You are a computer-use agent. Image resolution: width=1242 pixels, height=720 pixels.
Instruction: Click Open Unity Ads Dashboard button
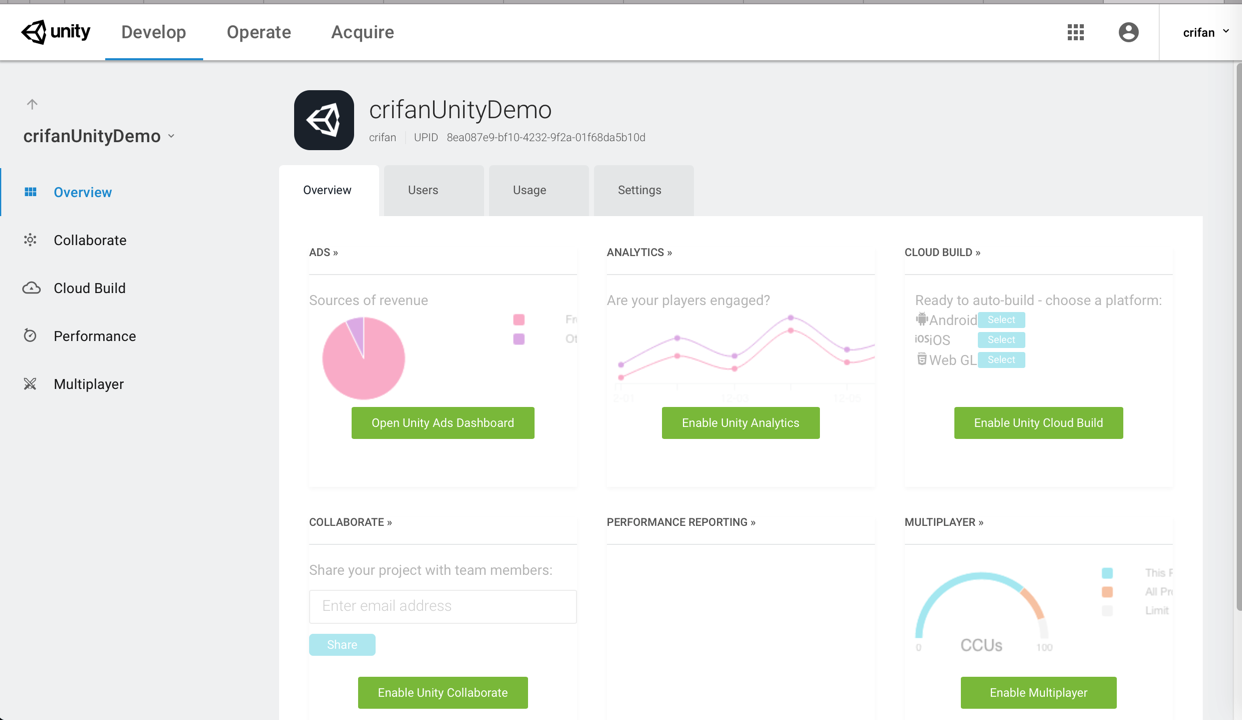point(443,423)
